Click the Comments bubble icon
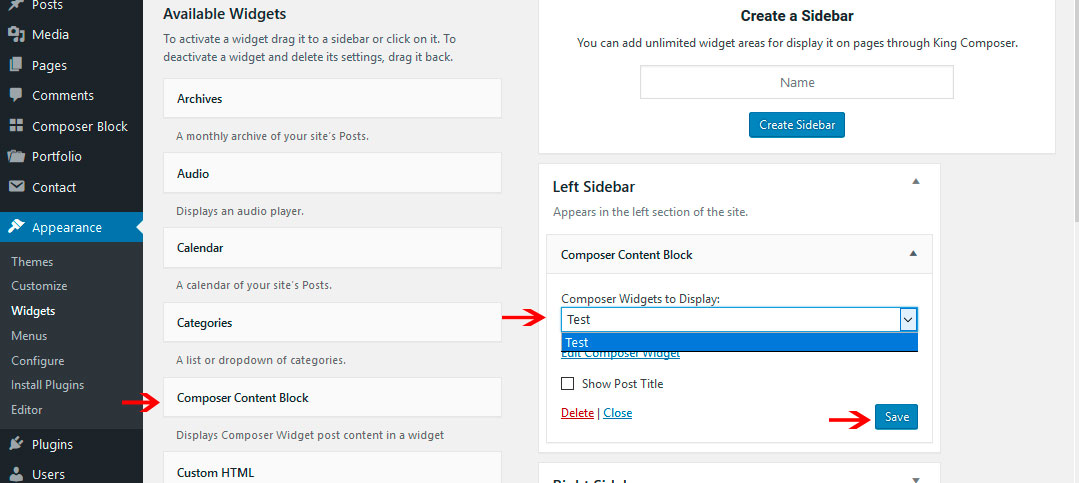 (x=16, y=96)
